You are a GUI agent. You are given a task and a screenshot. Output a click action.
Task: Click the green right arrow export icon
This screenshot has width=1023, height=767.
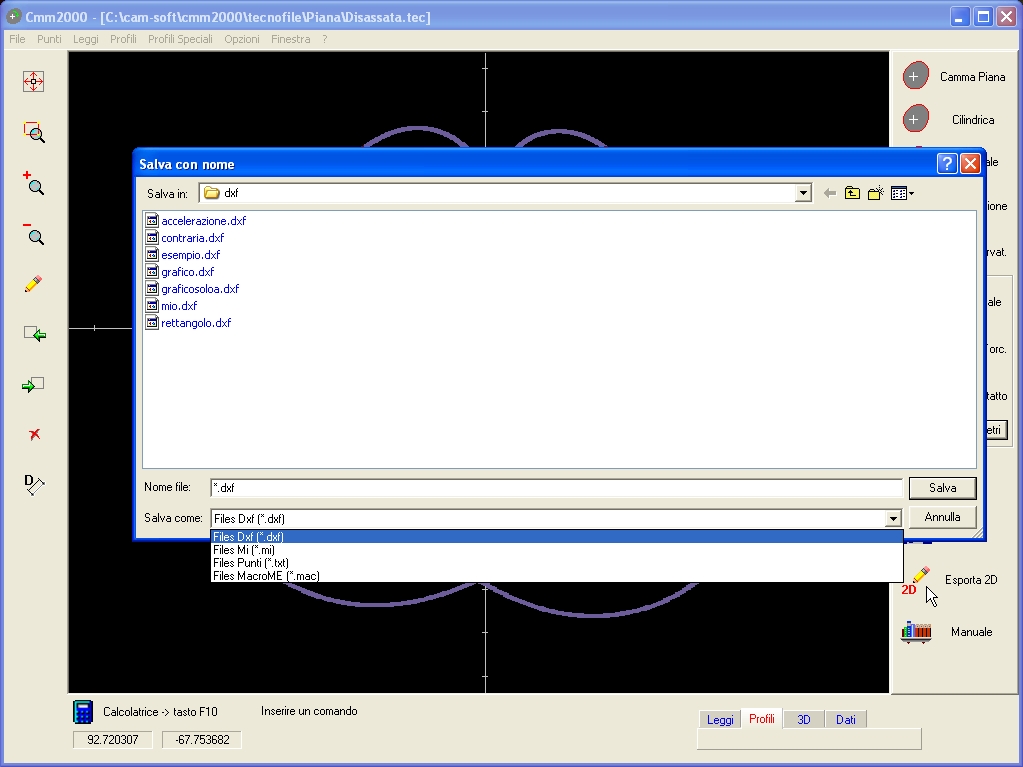tap(33, 385)
